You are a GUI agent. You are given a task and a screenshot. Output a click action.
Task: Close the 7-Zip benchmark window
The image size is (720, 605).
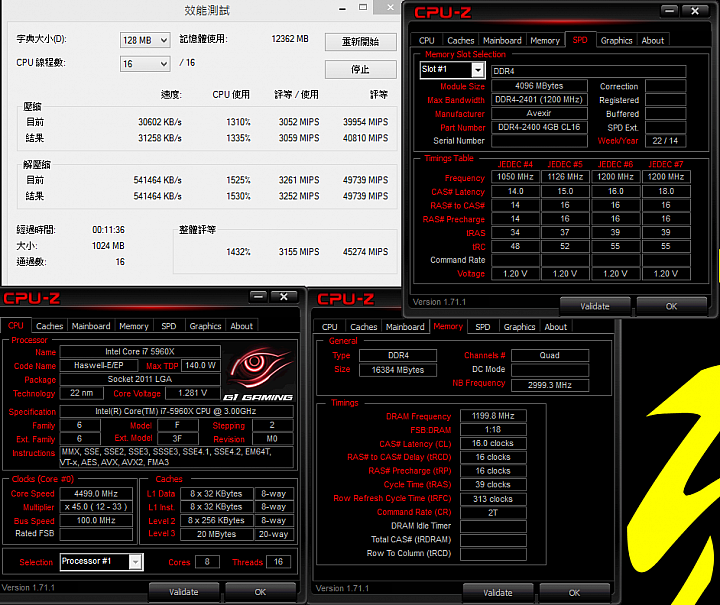(390, 7)
